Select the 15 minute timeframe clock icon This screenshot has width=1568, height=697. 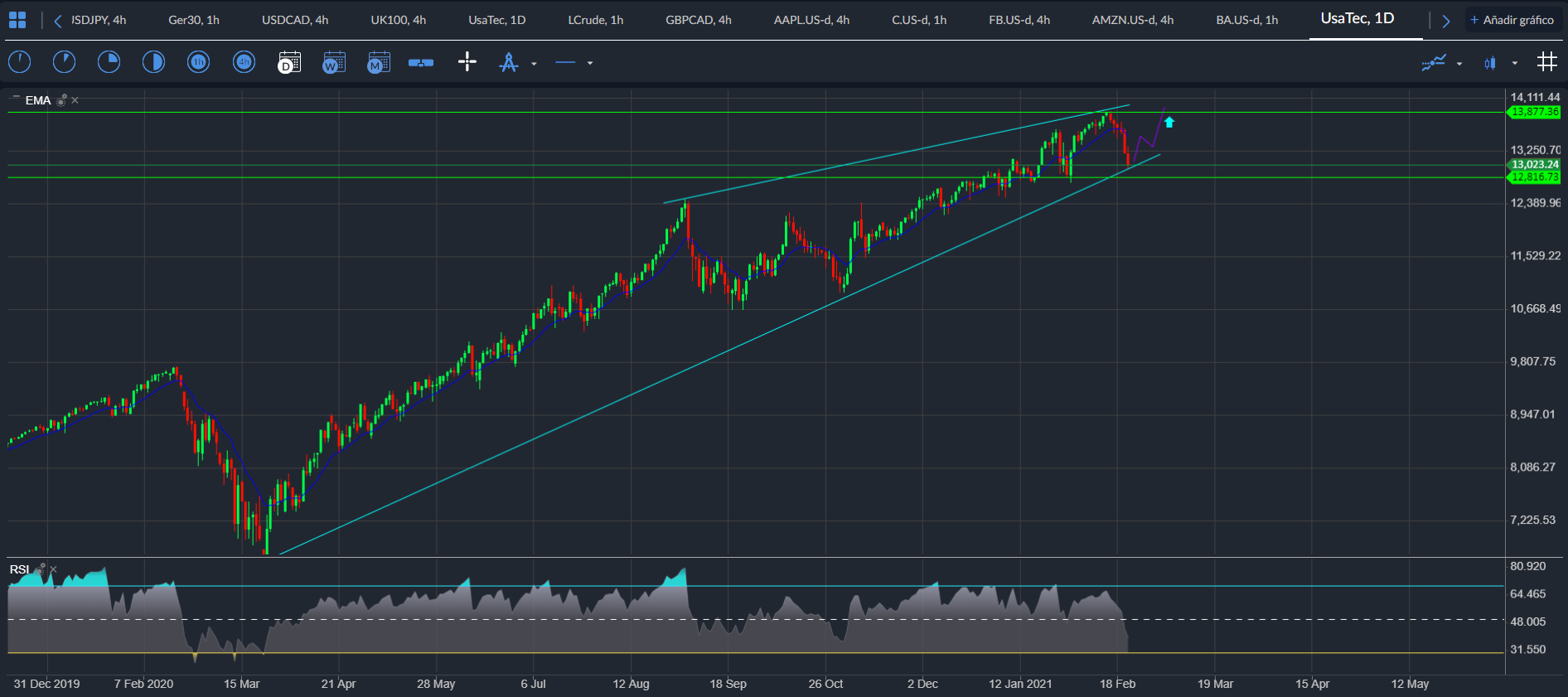click(109, 62)
